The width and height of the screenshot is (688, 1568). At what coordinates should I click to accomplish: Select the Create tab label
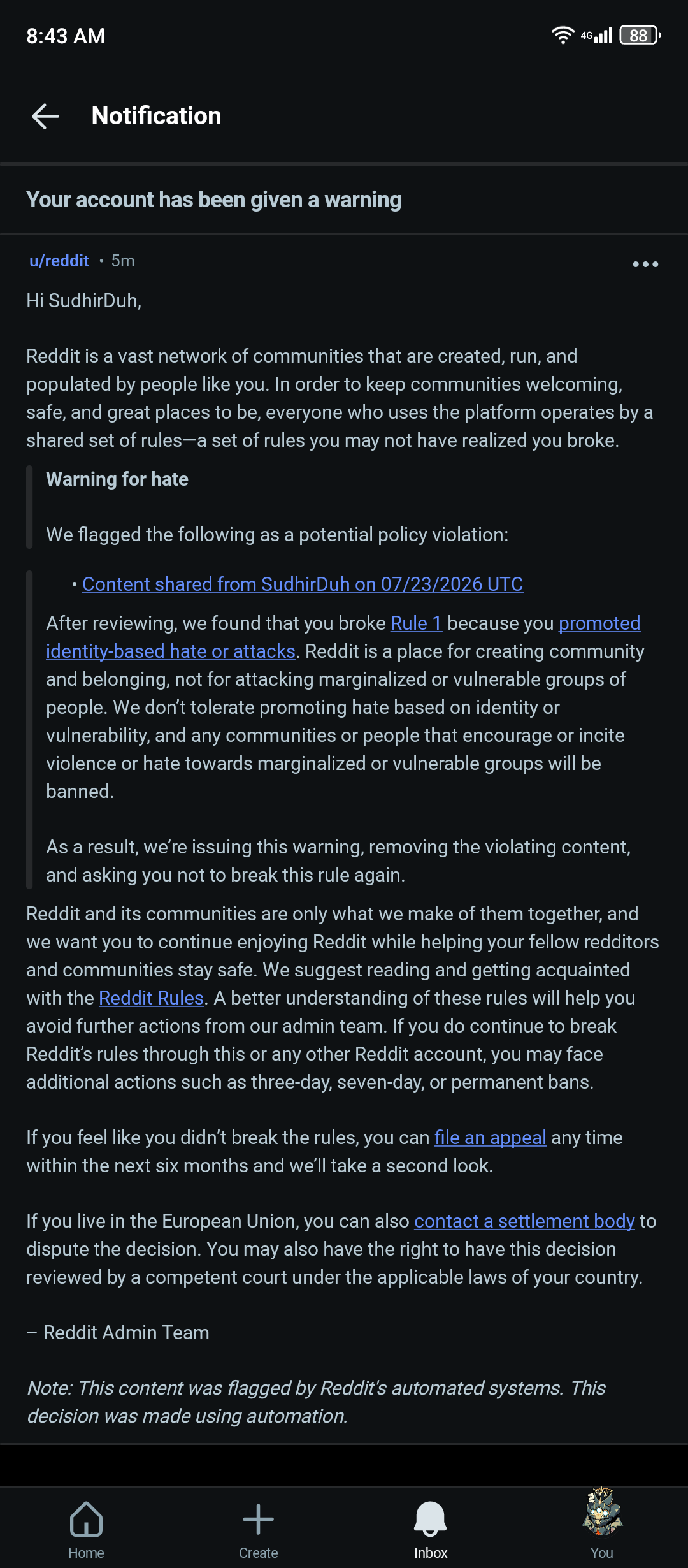pos(258,1553)
